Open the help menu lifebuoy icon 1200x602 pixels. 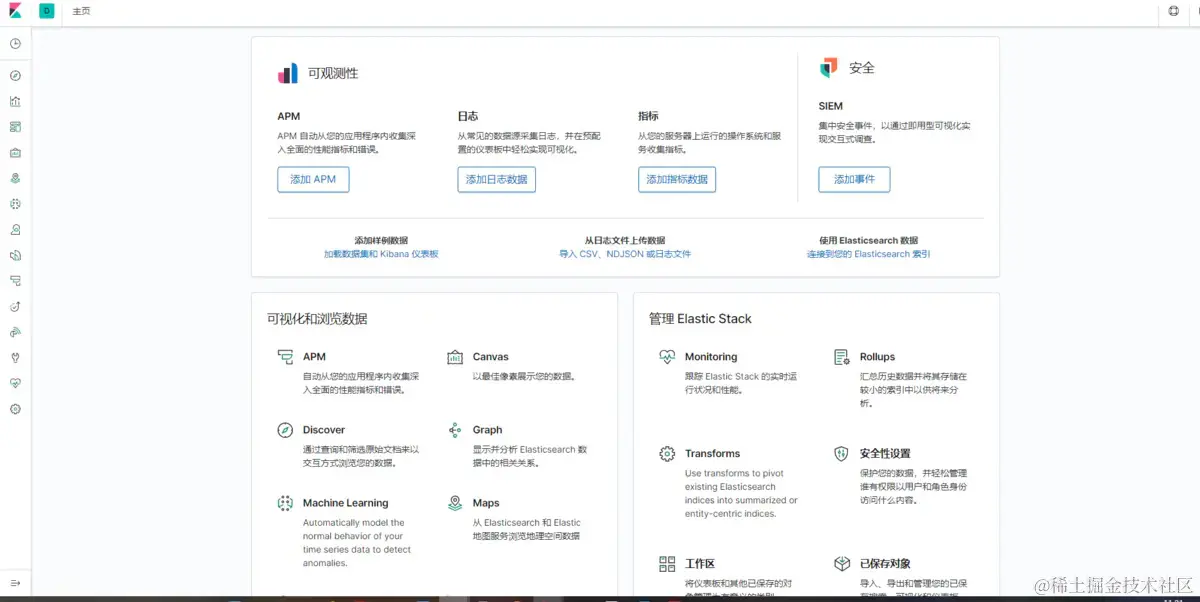(x=1174, y=11)
